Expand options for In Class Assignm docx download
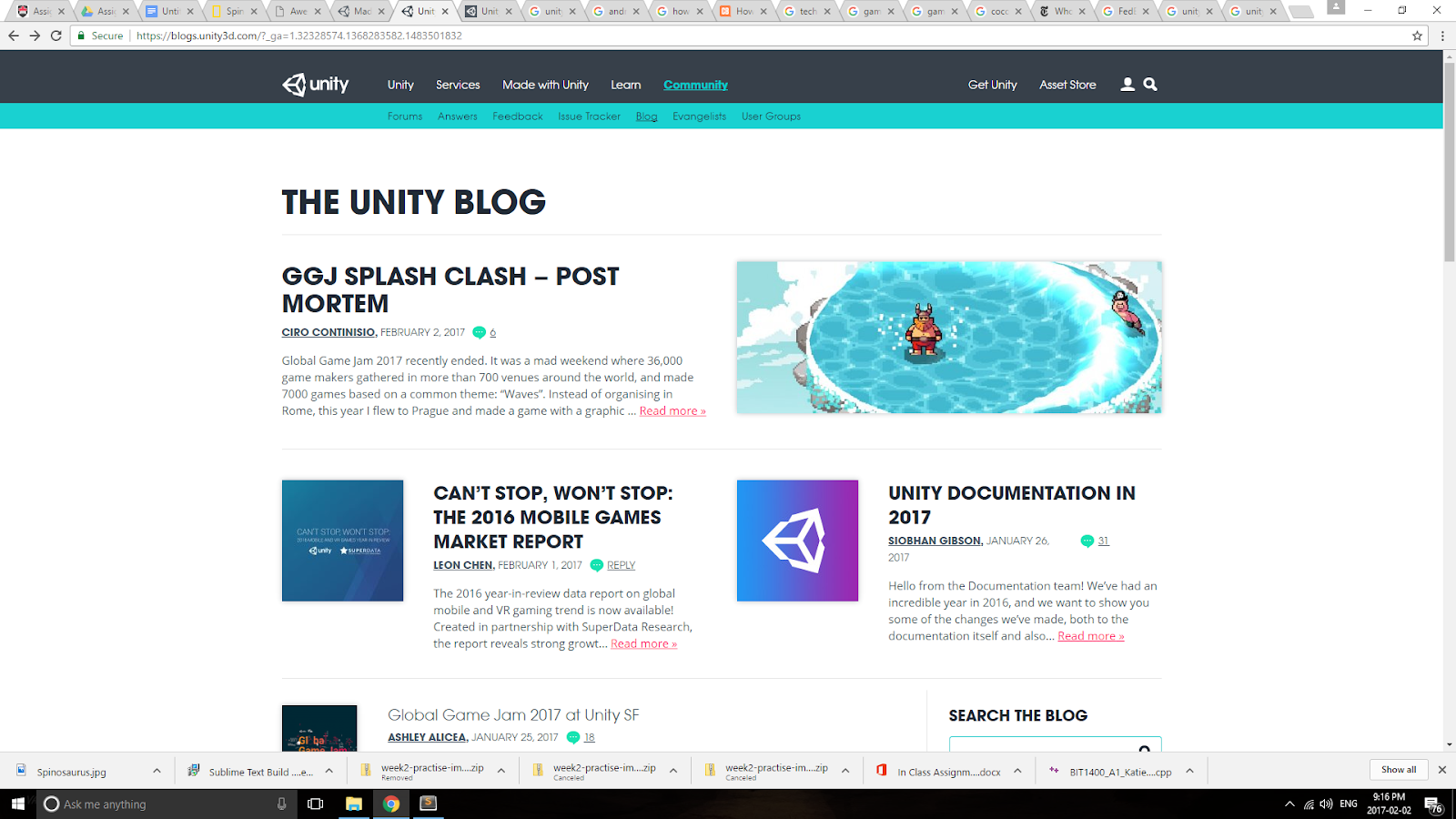 click(x=1017, y=771)
